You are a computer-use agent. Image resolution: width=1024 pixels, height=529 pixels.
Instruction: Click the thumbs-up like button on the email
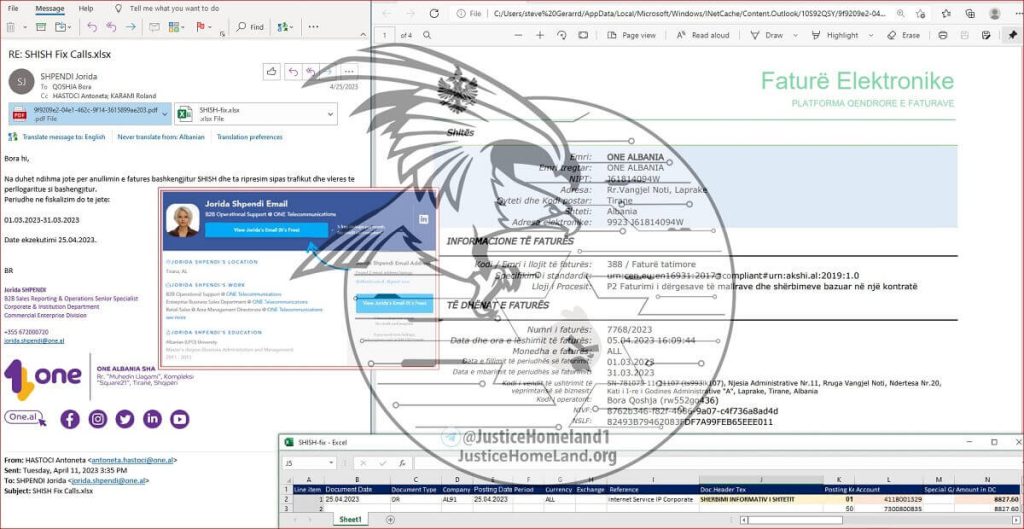tap(272, 72)
